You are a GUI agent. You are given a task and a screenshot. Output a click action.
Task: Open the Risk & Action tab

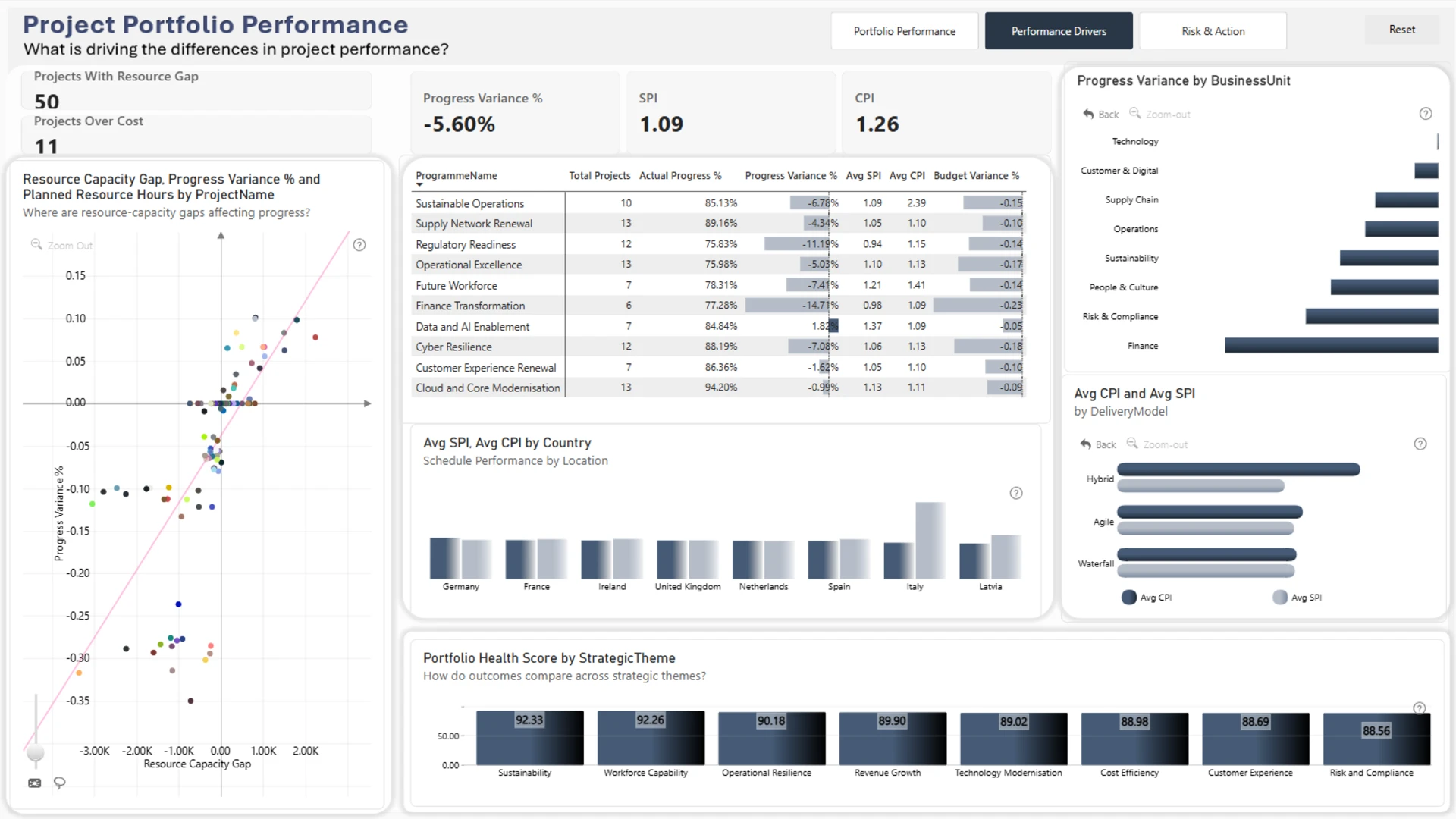pos(1213,31)
